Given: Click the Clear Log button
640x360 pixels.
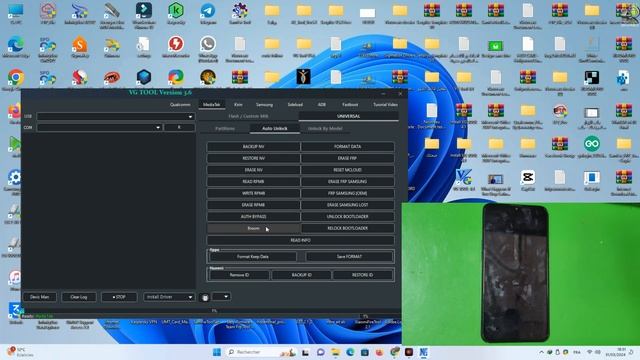Looking at the screenshot, I should pyautogui.click(x=79, y=297).
